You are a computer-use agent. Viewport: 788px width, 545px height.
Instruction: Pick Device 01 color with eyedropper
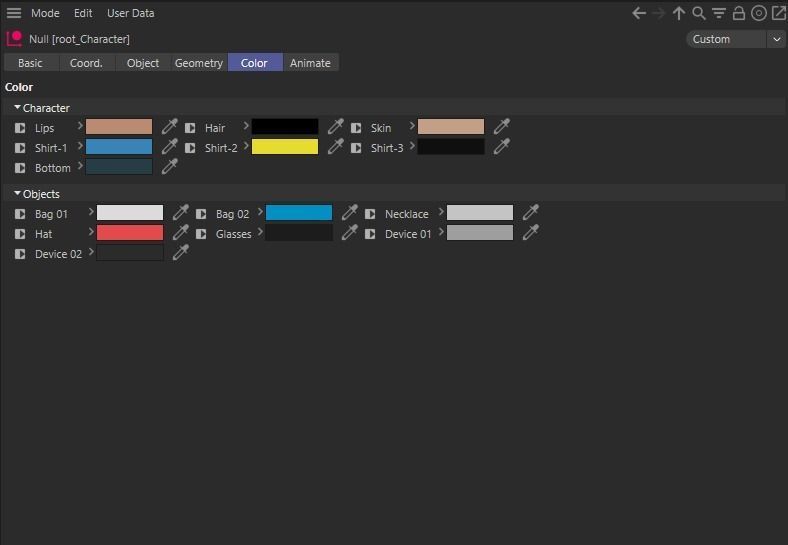[530, 233]
